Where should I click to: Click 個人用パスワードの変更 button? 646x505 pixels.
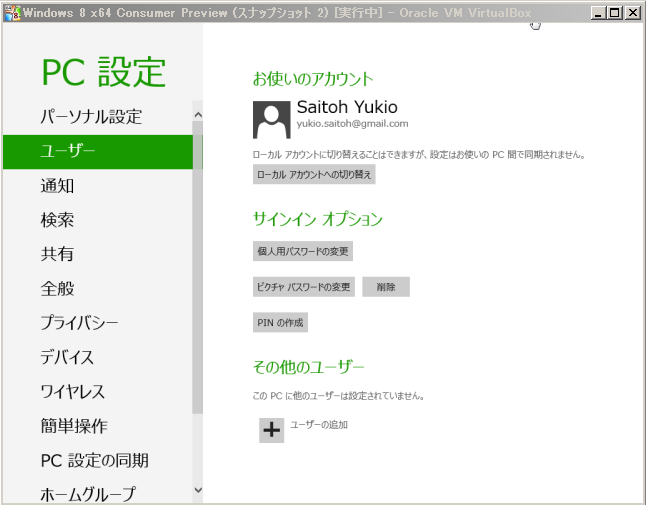tap(303, 251)
